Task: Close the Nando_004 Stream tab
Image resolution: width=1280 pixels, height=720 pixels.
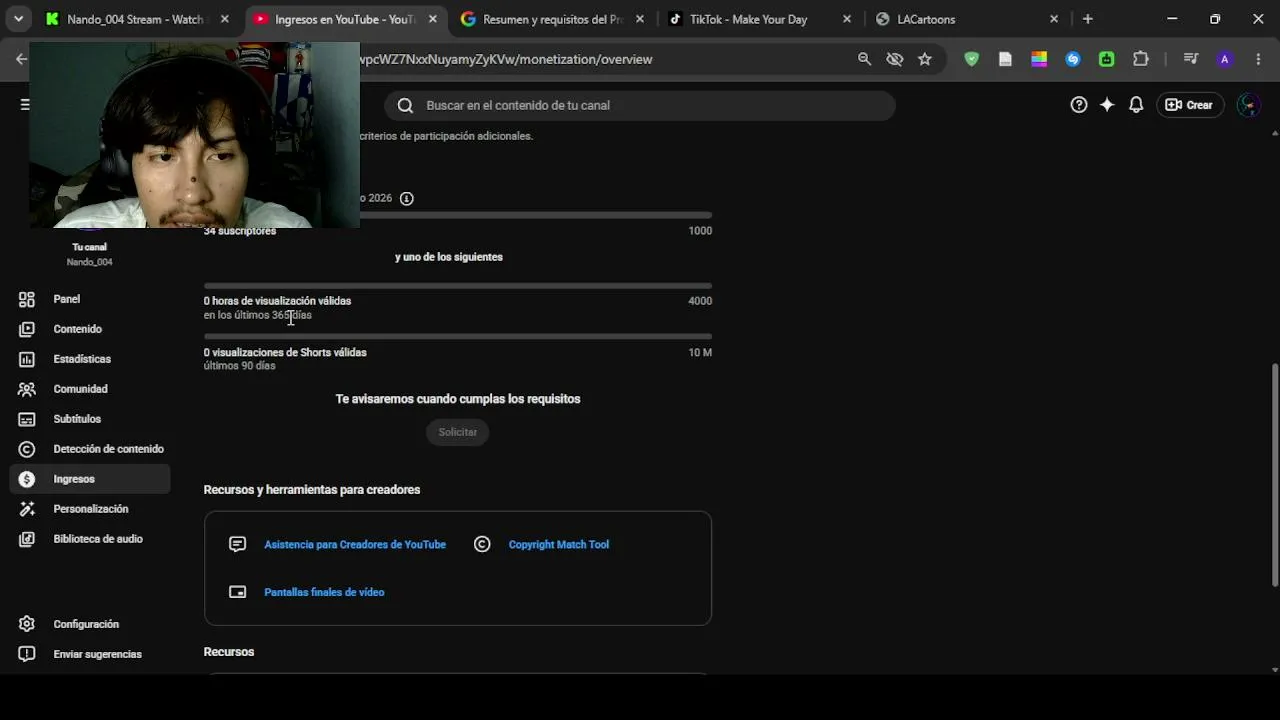Action: point(224,19)
